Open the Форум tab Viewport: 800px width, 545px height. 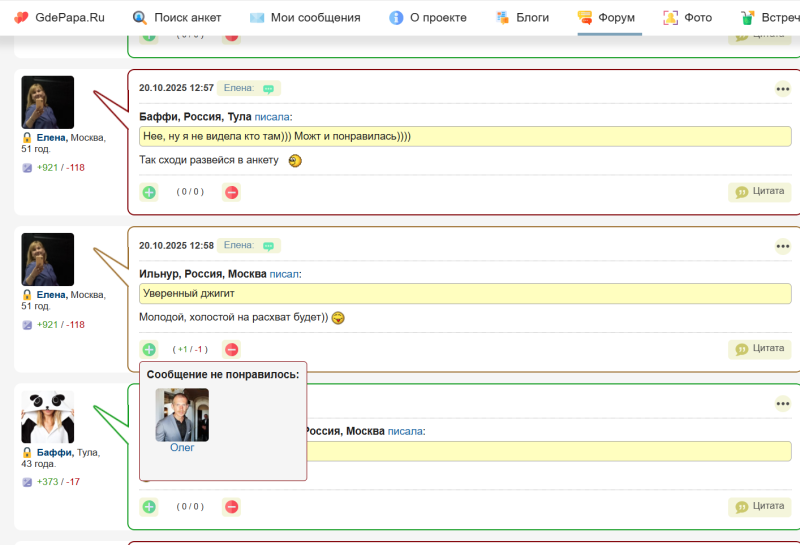pos(608,18)
